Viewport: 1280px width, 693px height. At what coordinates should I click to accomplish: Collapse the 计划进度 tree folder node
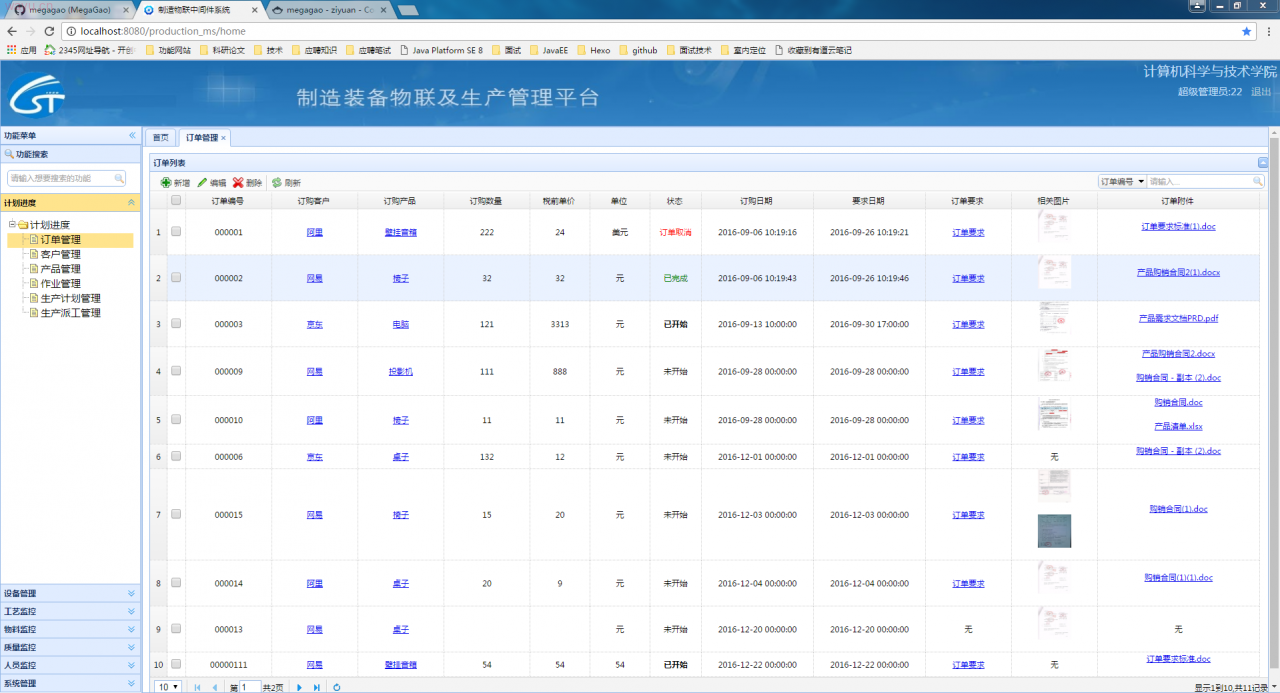coord(12,225)
